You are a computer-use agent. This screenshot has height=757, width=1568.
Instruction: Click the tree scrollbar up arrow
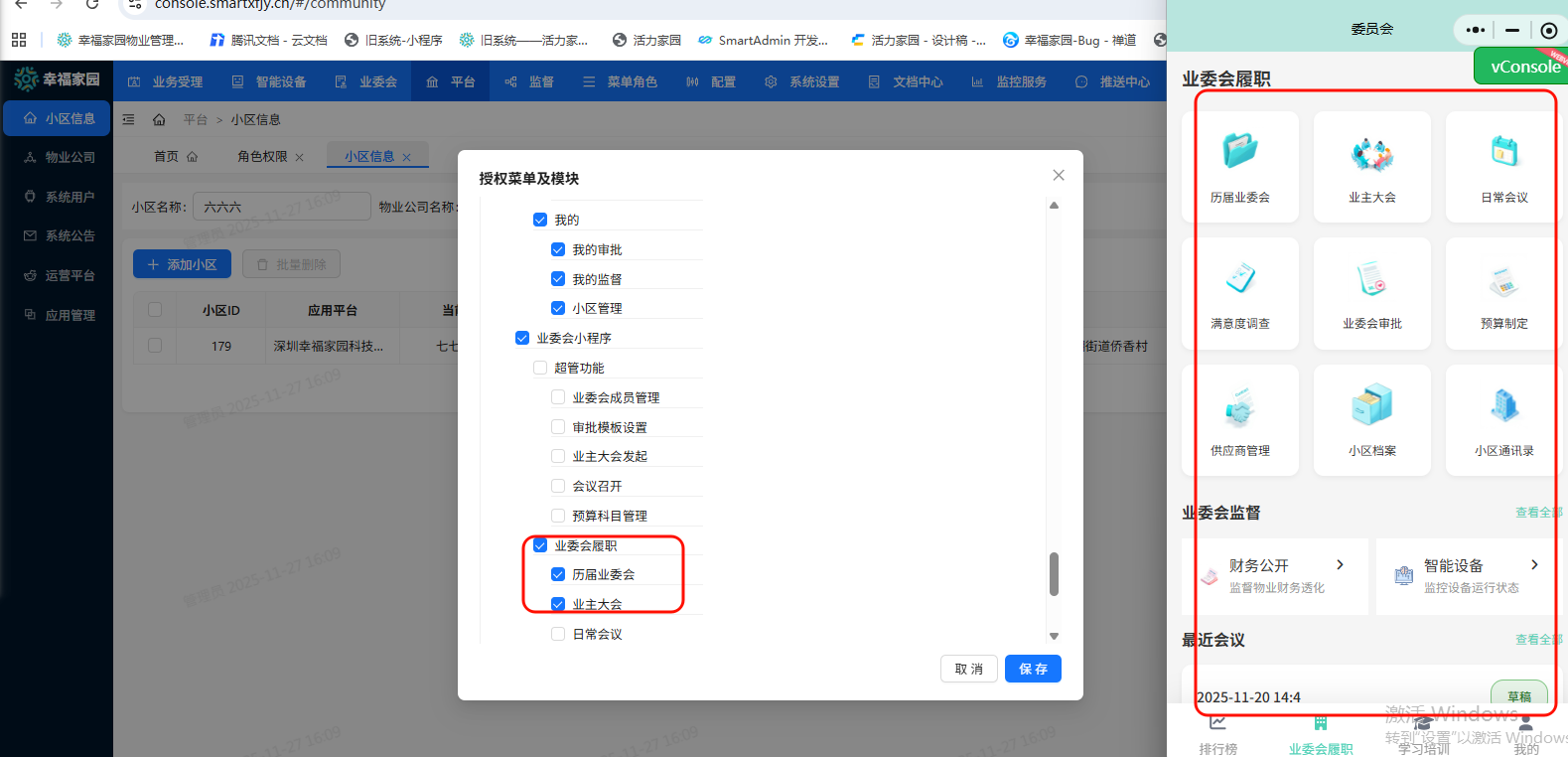(x=1054, y=206)
